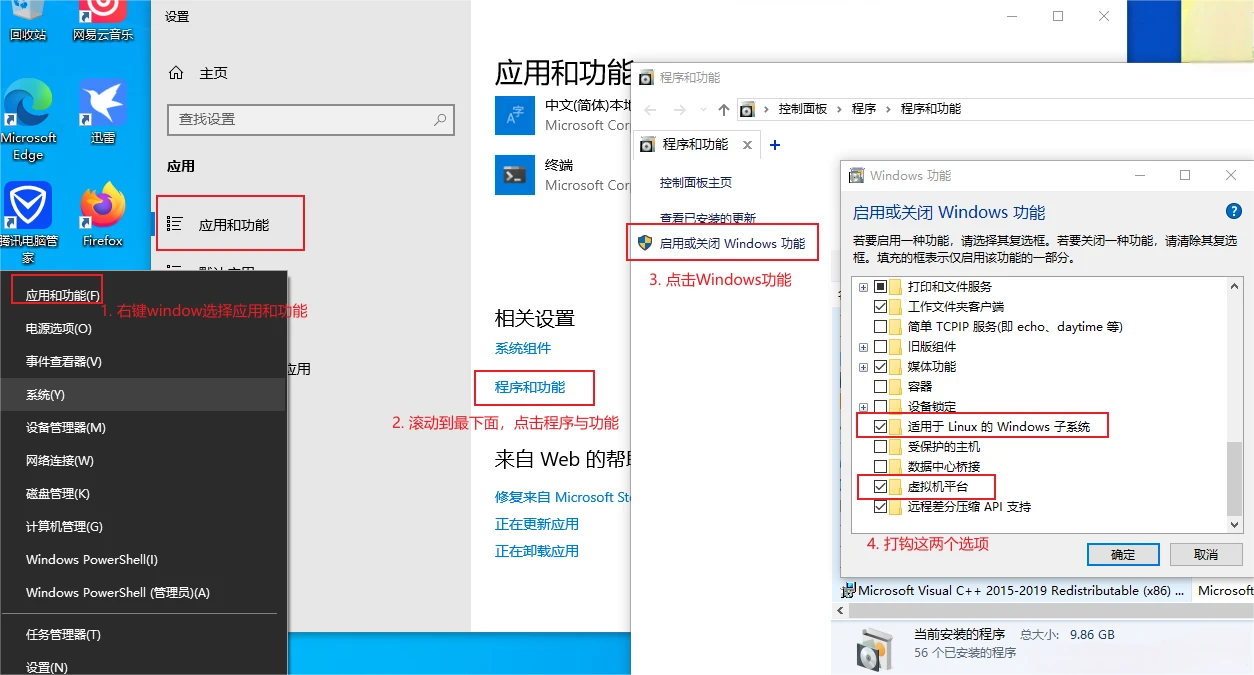
Task: Expand the 媒体功能 tree node
Action: (x=864, y=367)
